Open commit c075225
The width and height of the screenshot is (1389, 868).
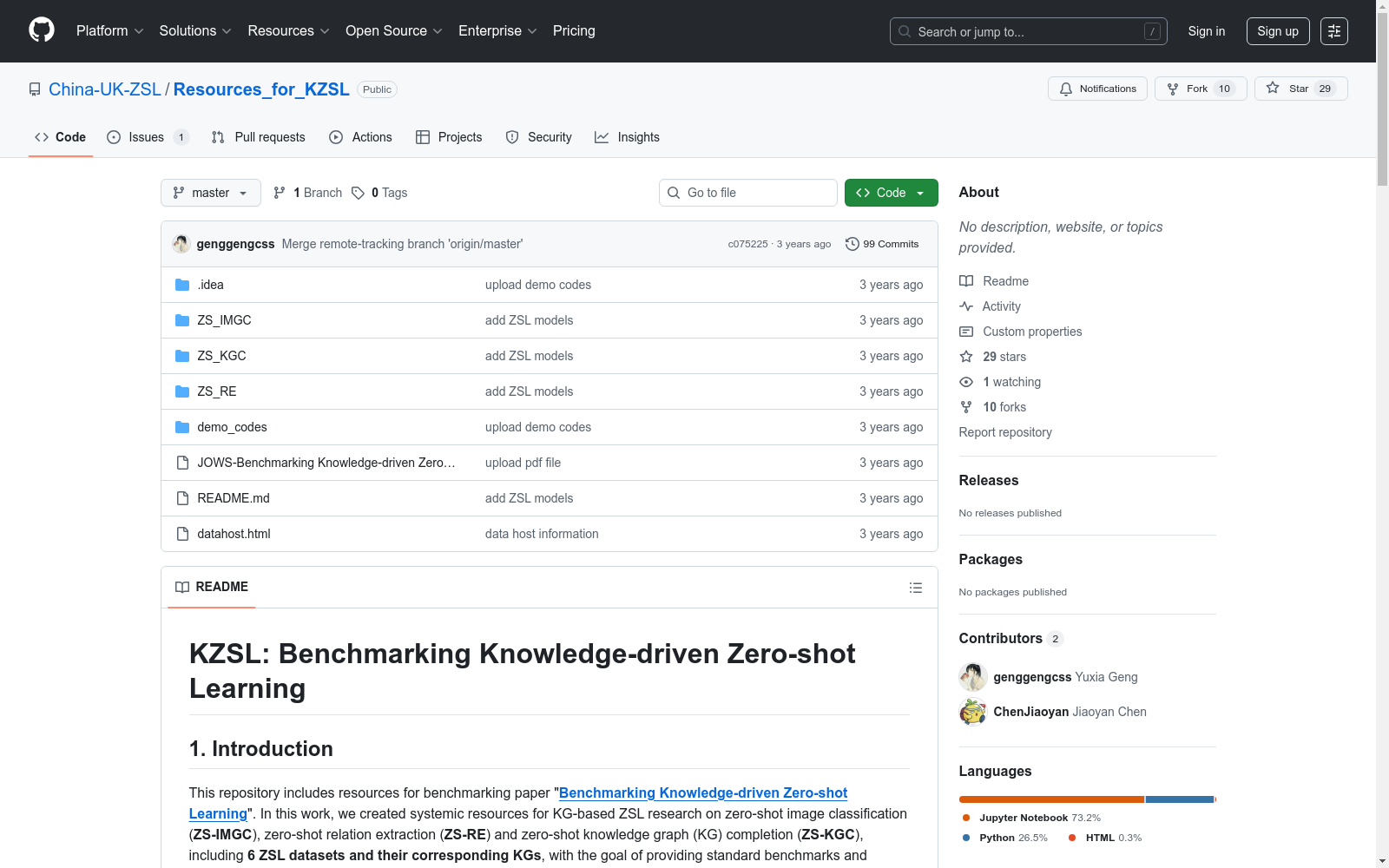point(747,244)
